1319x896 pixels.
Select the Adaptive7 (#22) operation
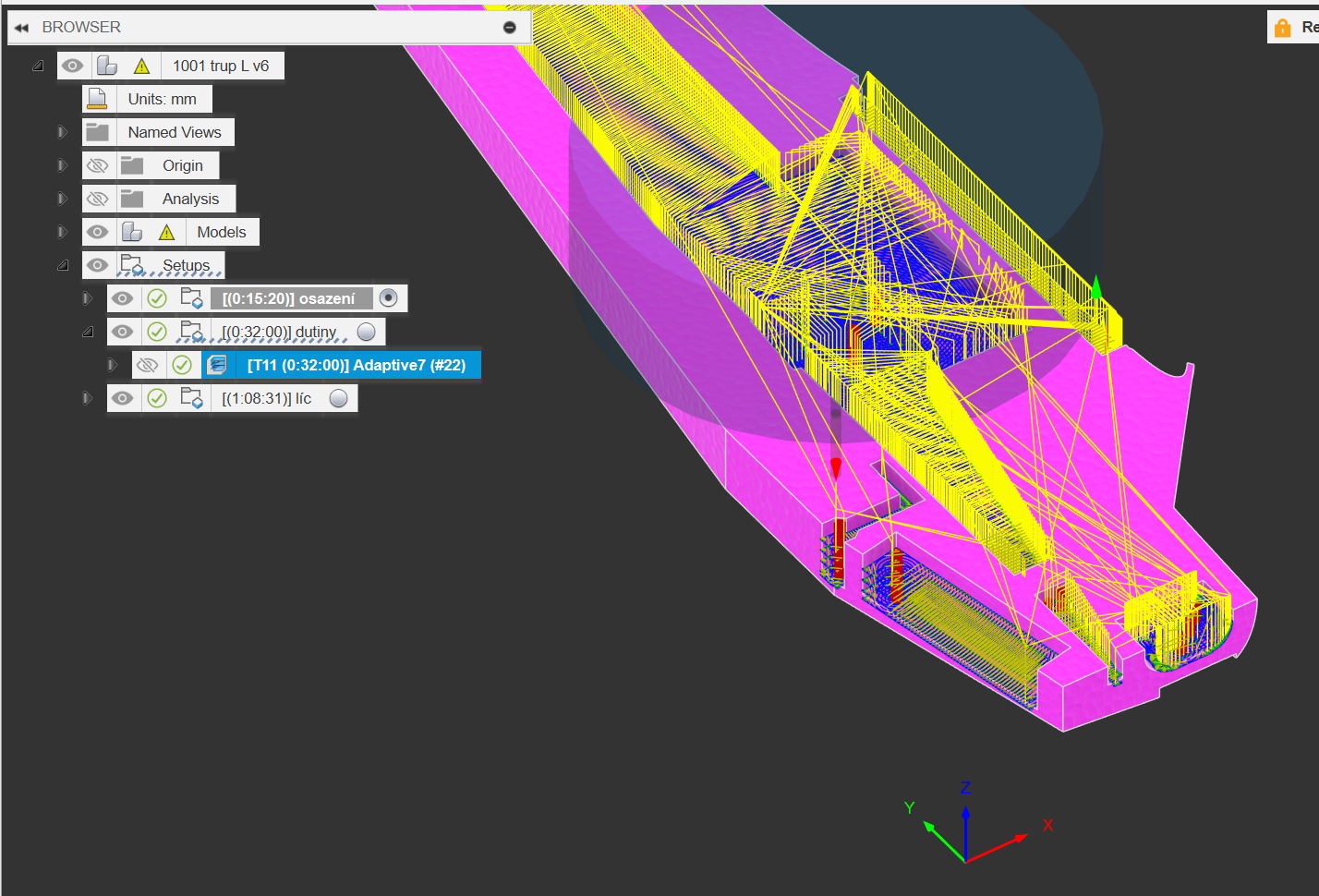click(x=356, y=365)
